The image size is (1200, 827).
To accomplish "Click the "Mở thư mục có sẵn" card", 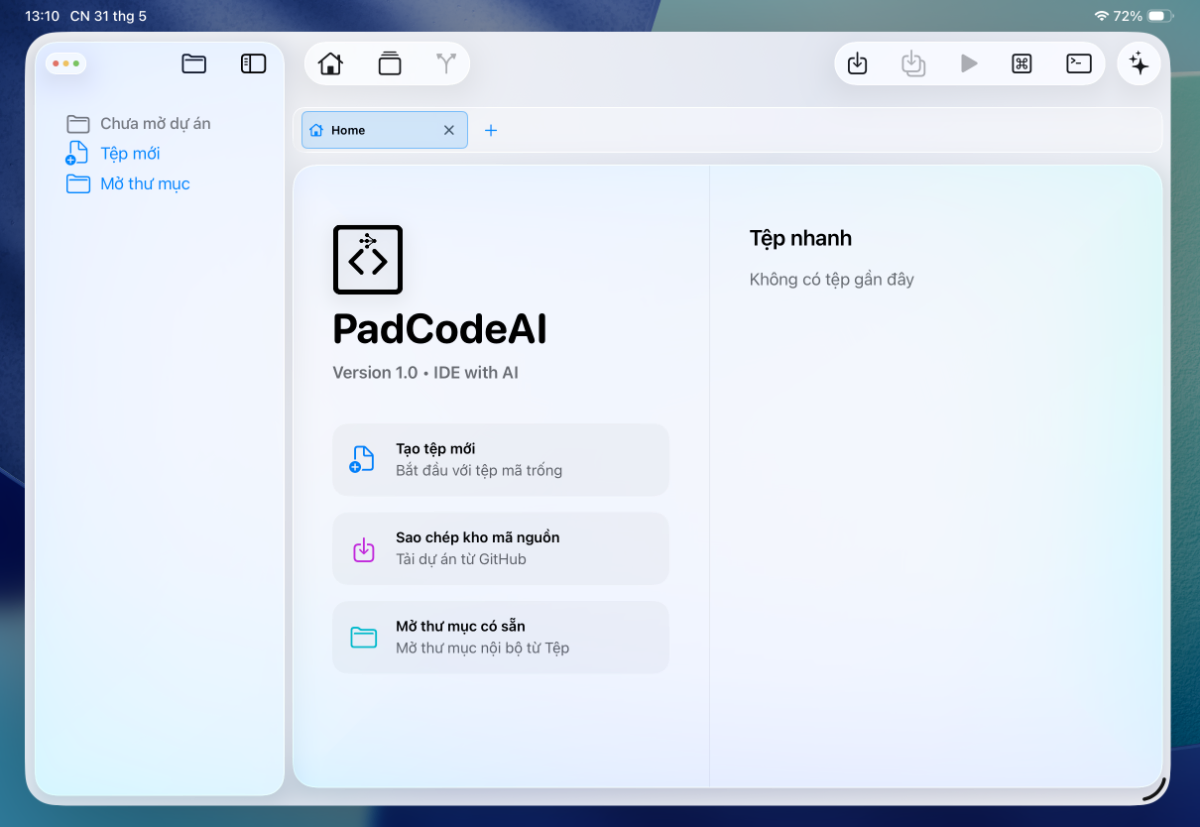I will (501, 637).
